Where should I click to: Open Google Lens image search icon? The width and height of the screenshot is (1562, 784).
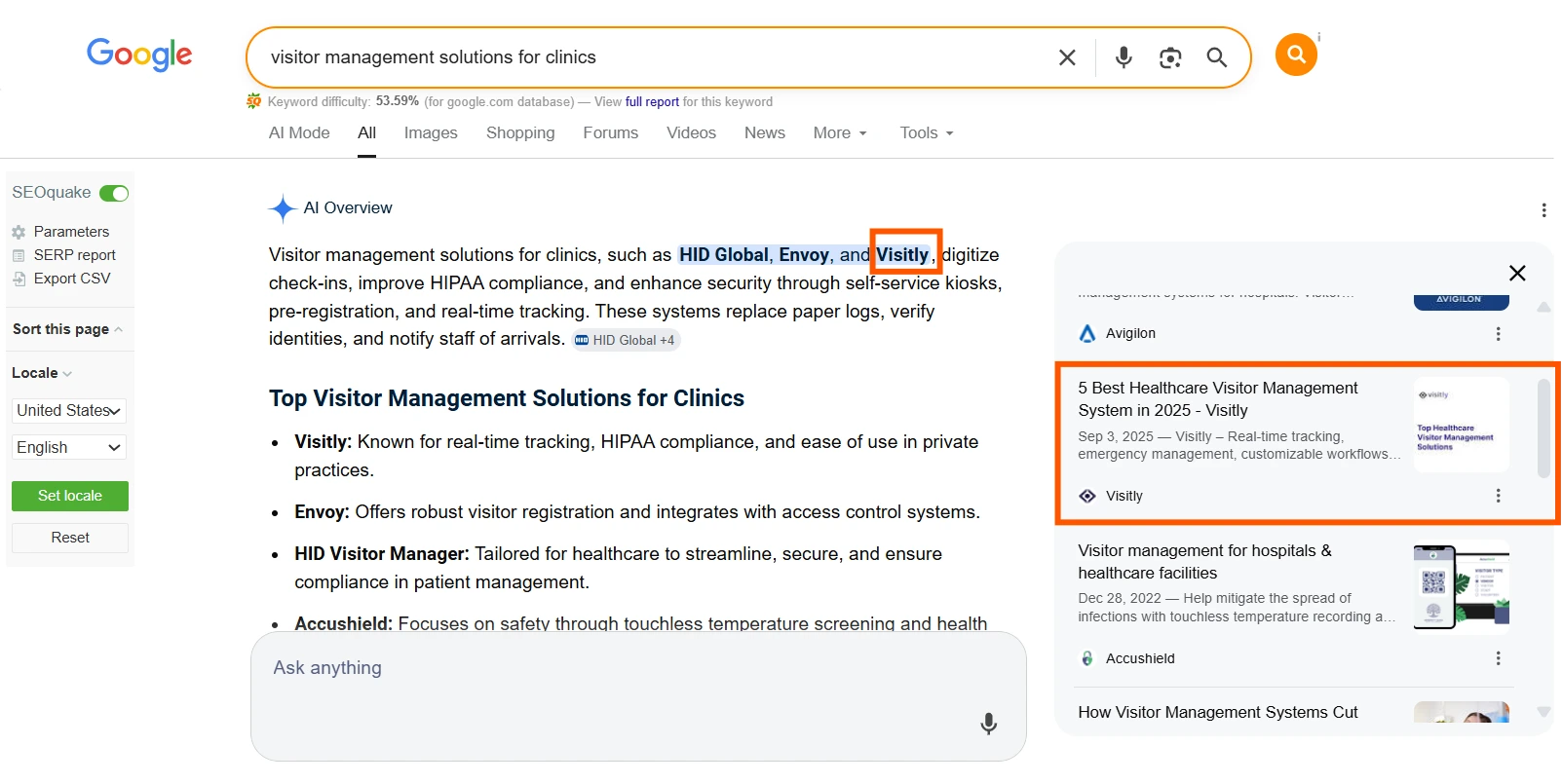(1170, 57)
